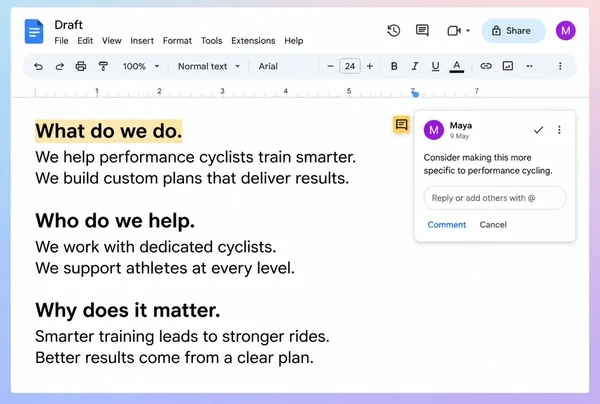
Task: Open the Google Docs home icon
Action: click(34, 31)
